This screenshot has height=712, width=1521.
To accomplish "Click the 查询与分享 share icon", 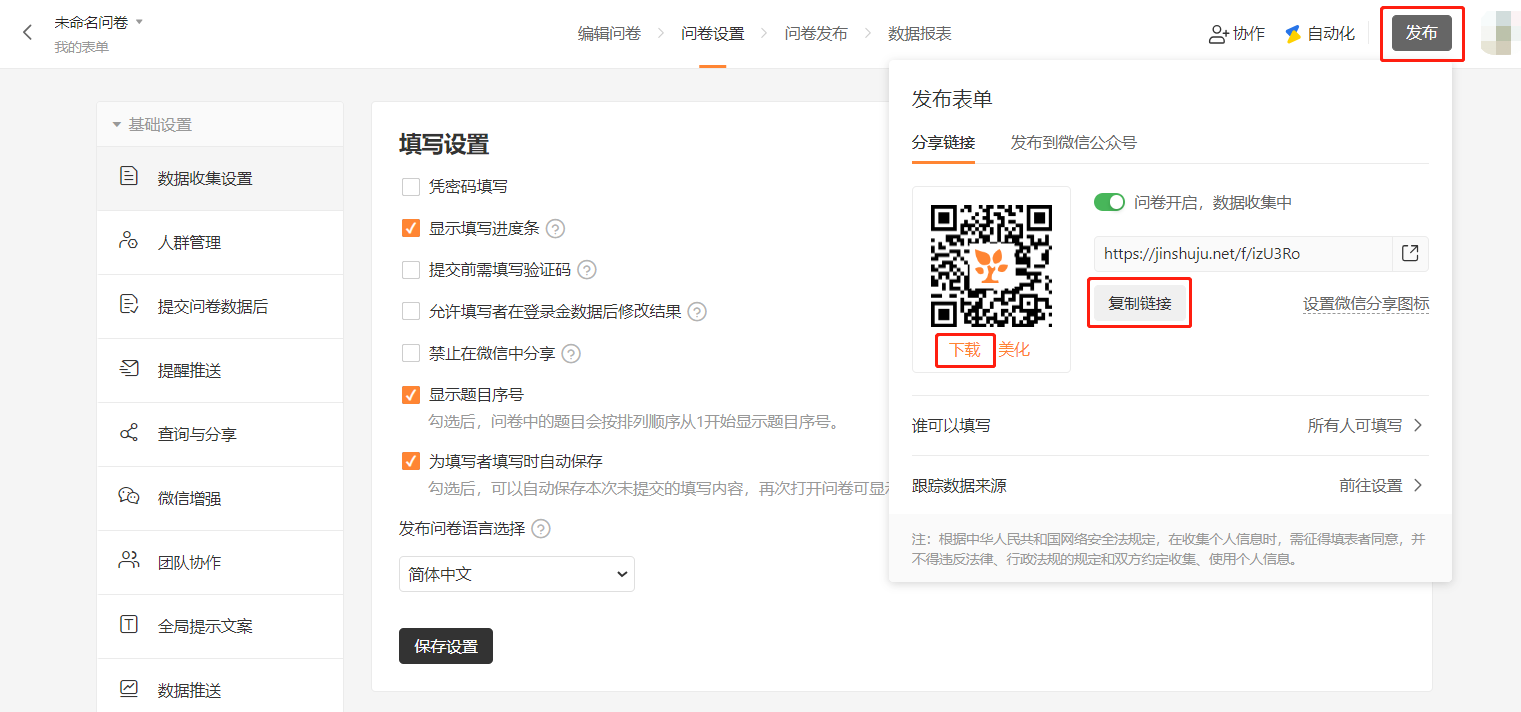I will pyautogui.click(x=129, y=433).
